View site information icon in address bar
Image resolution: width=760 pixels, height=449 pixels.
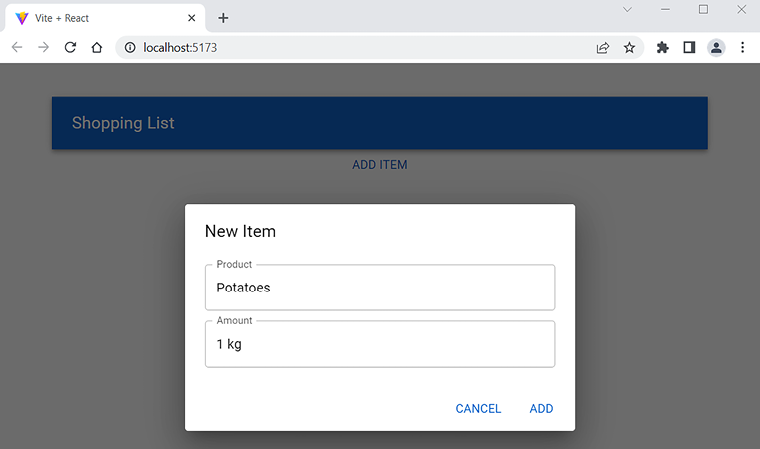[x=130, y=47]
